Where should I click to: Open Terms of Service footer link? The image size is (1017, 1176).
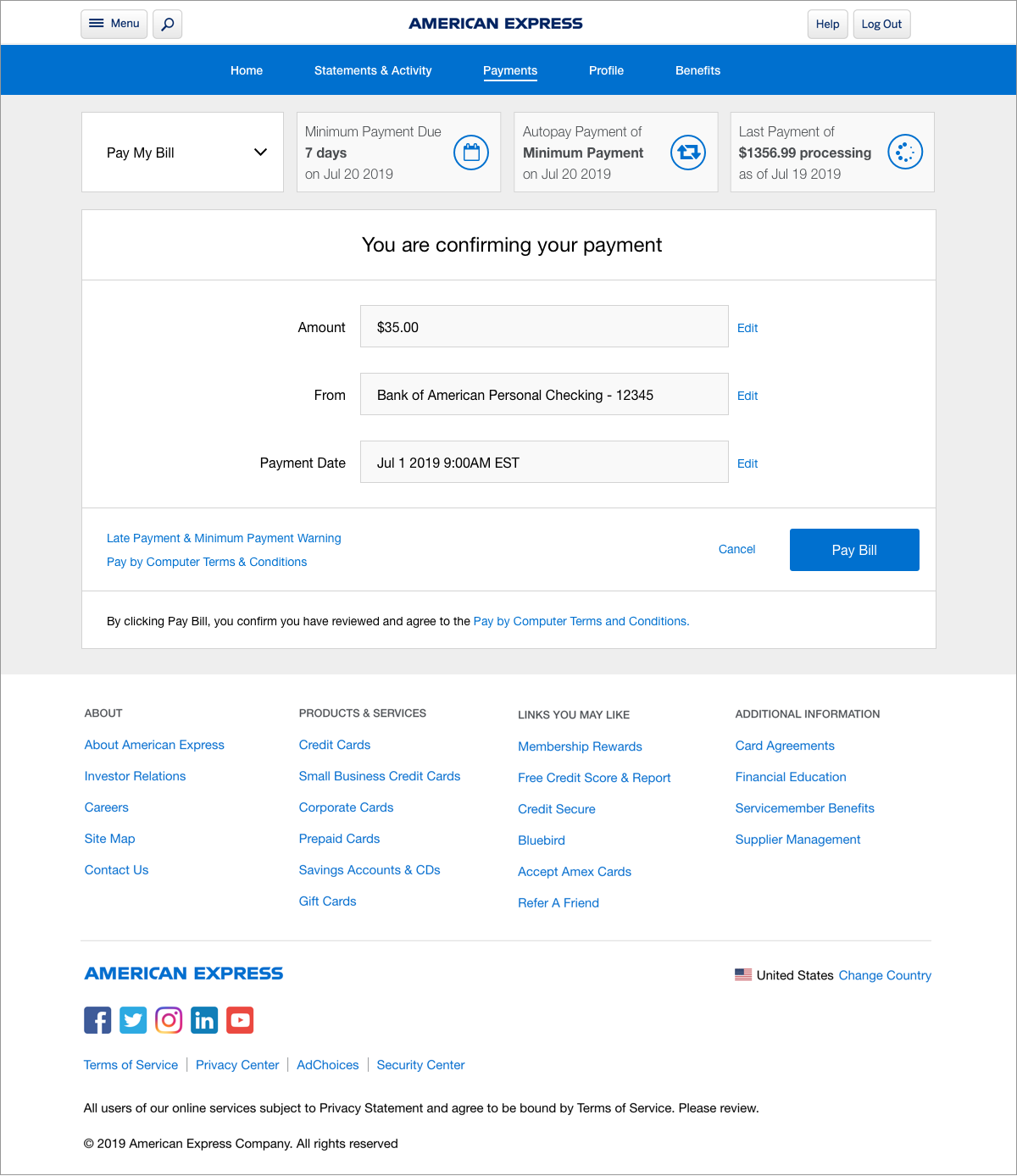pyautogui.click(x=131, y=1065)
